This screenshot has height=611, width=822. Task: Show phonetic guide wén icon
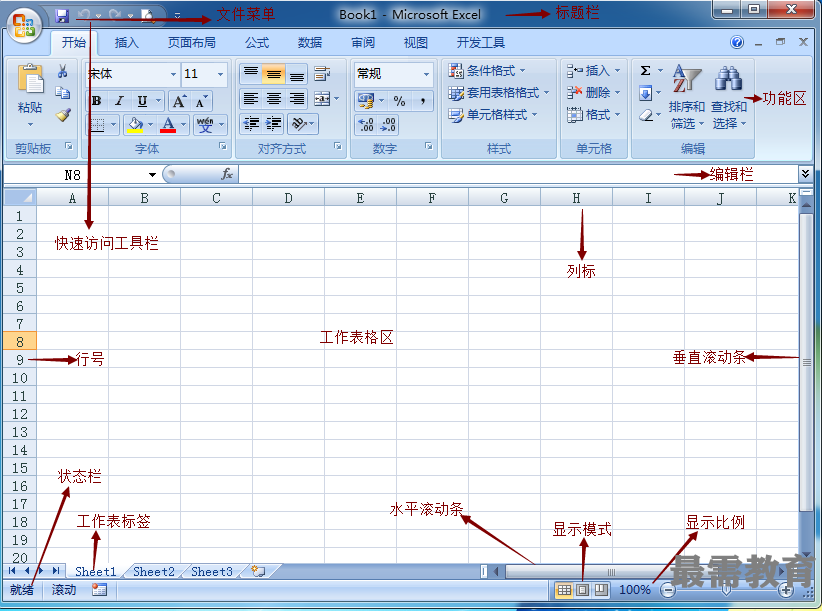point(205,125)
